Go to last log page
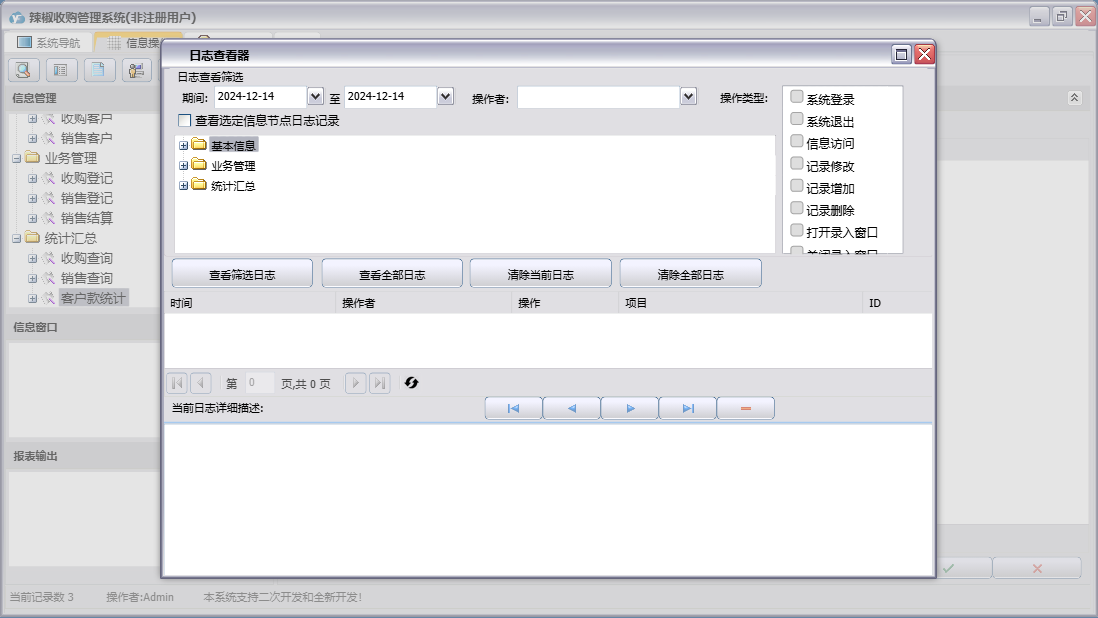This screenshot has width=1098, height=618. 380,383
